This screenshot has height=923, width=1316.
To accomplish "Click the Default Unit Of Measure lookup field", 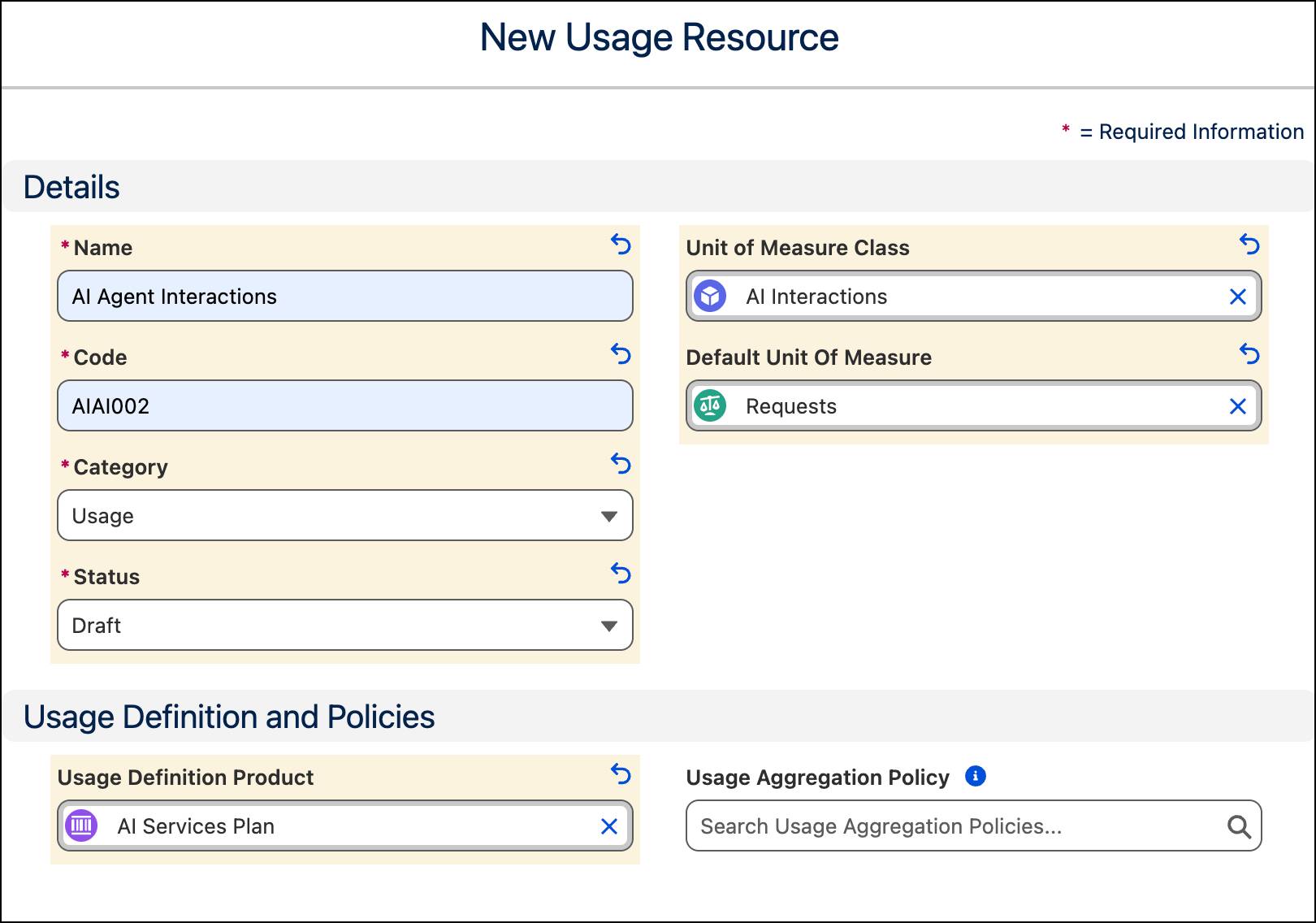I will [x=974, y=405].
